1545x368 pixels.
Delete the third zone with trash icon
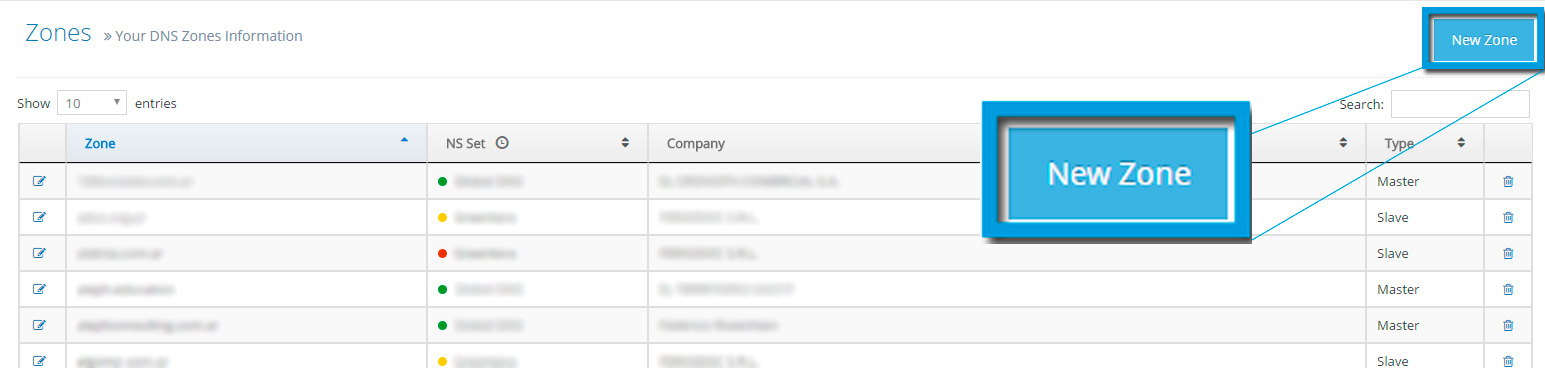click(1508, 253)
